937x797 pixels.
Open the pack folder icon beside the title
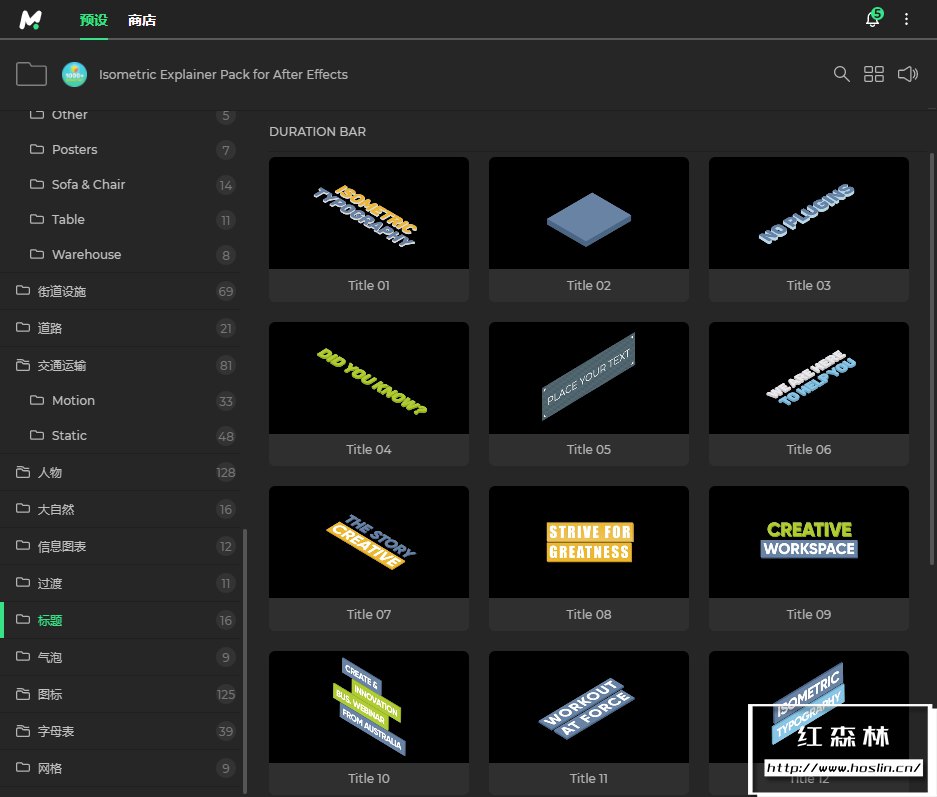31,74
